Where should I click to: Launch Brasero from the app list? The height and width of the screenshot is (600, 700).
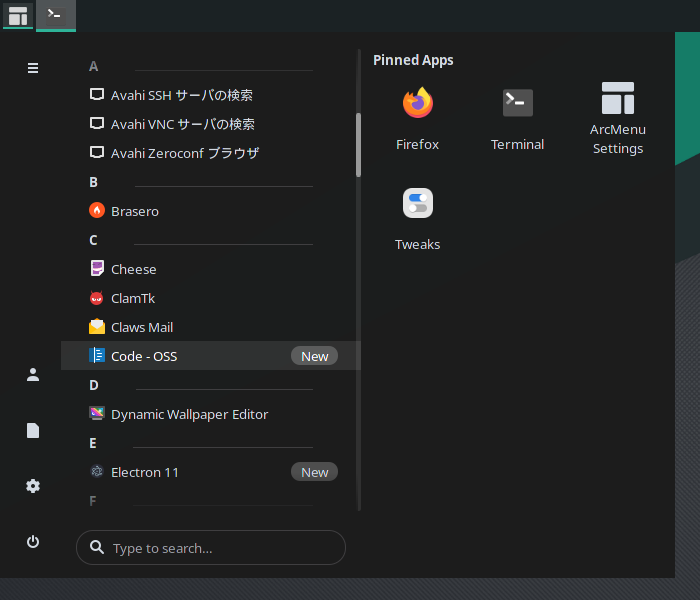[211, 211]
